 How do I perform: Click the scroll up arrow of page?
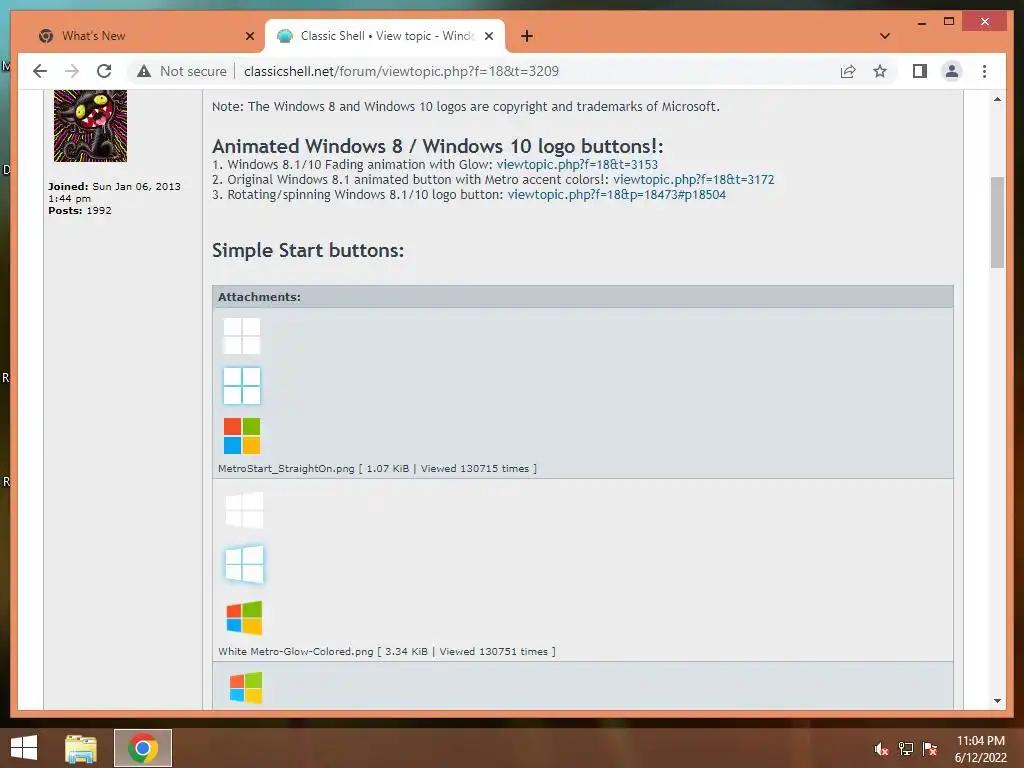997,99
